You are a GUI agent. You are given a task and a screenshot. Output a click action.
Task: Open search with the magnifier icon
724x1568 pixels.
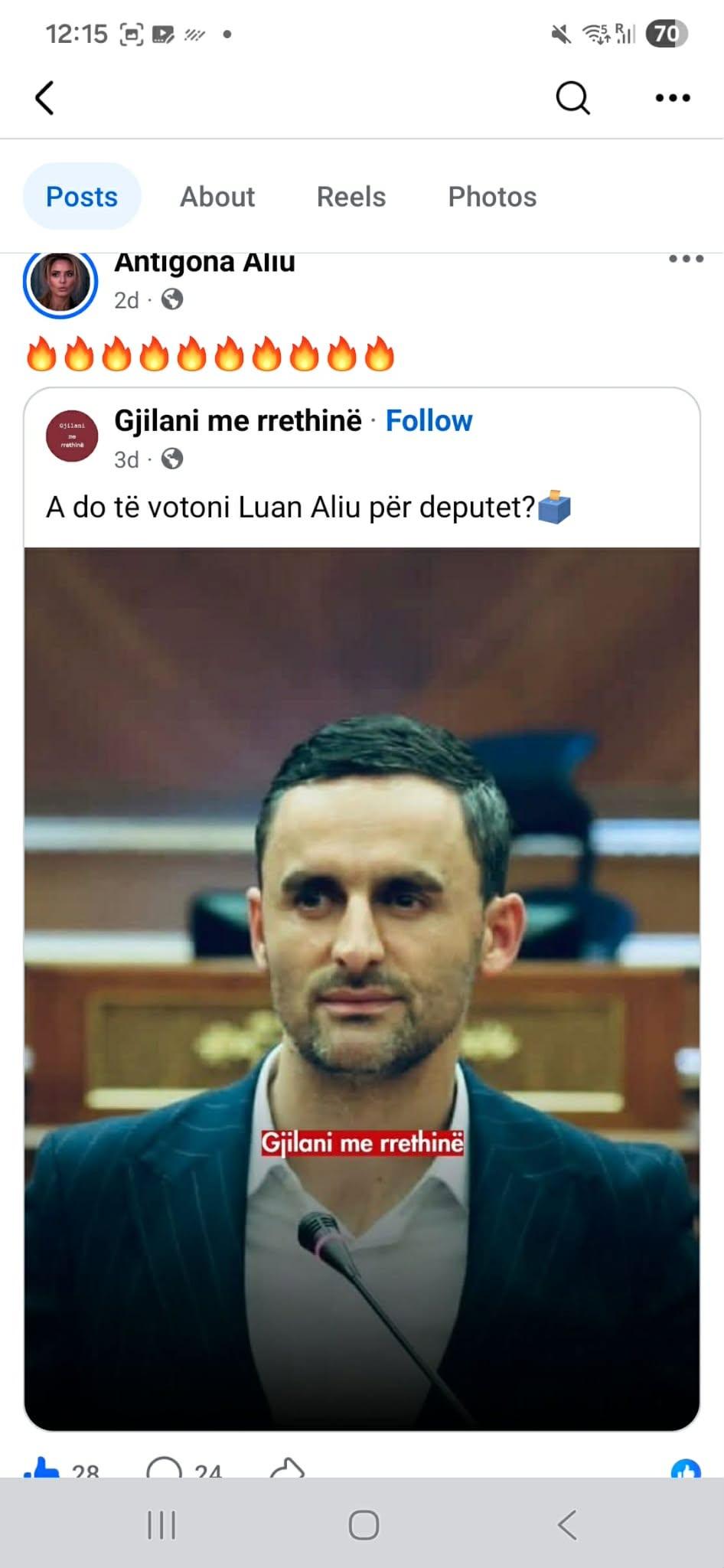pos(572,98)
